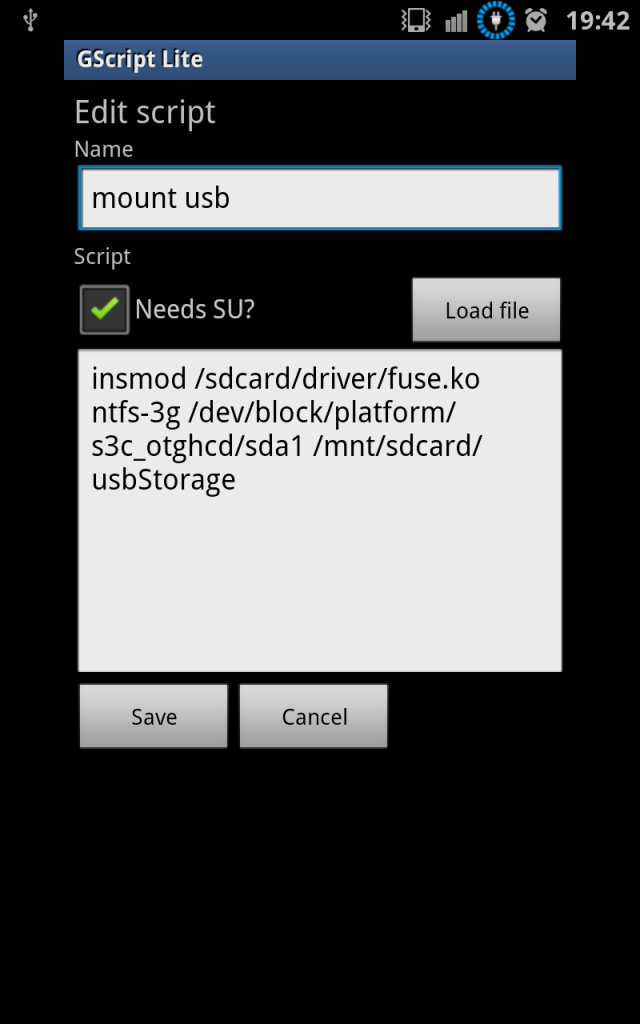Tap the 19:42 clock in the status bar
Image resolution: width=640 pixels, height=1024 pixels.
pos(598,21)
